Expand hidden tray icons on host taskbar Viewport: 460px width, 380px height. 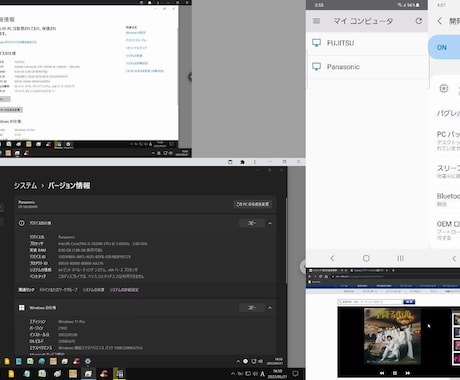[x=233, y=374]
